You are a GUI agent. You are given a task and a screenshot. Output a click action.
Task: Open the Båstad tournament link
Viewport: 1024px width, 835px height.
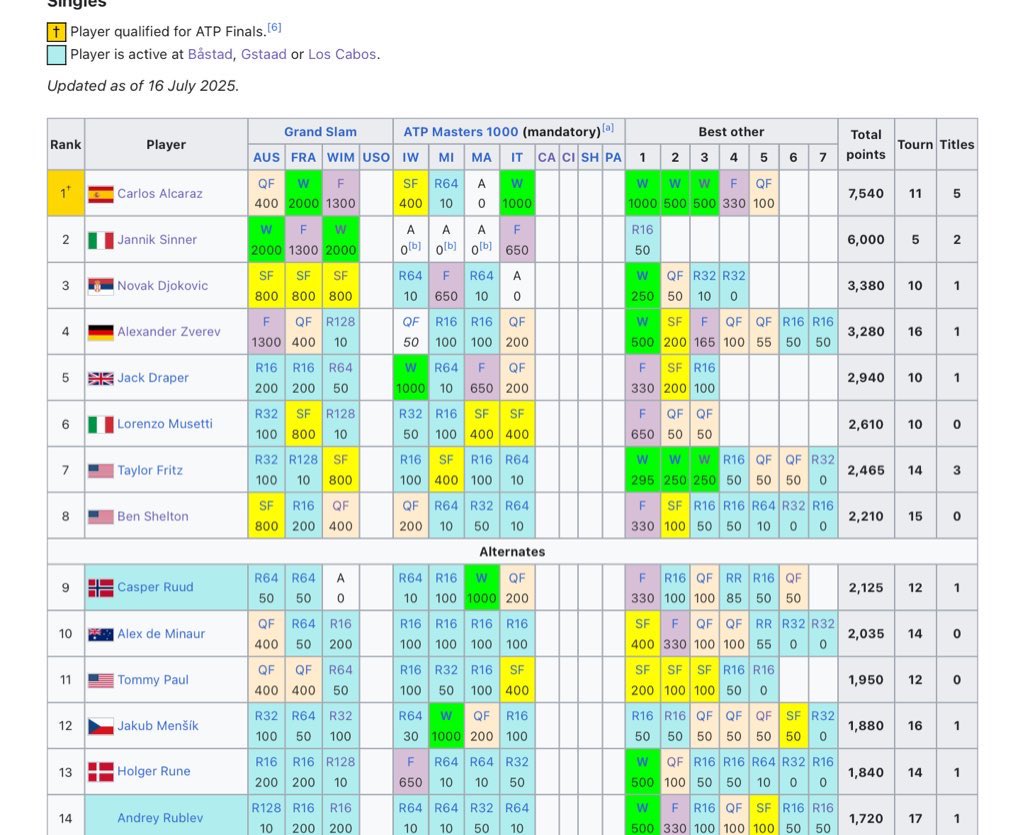click(x=210, y=54)
